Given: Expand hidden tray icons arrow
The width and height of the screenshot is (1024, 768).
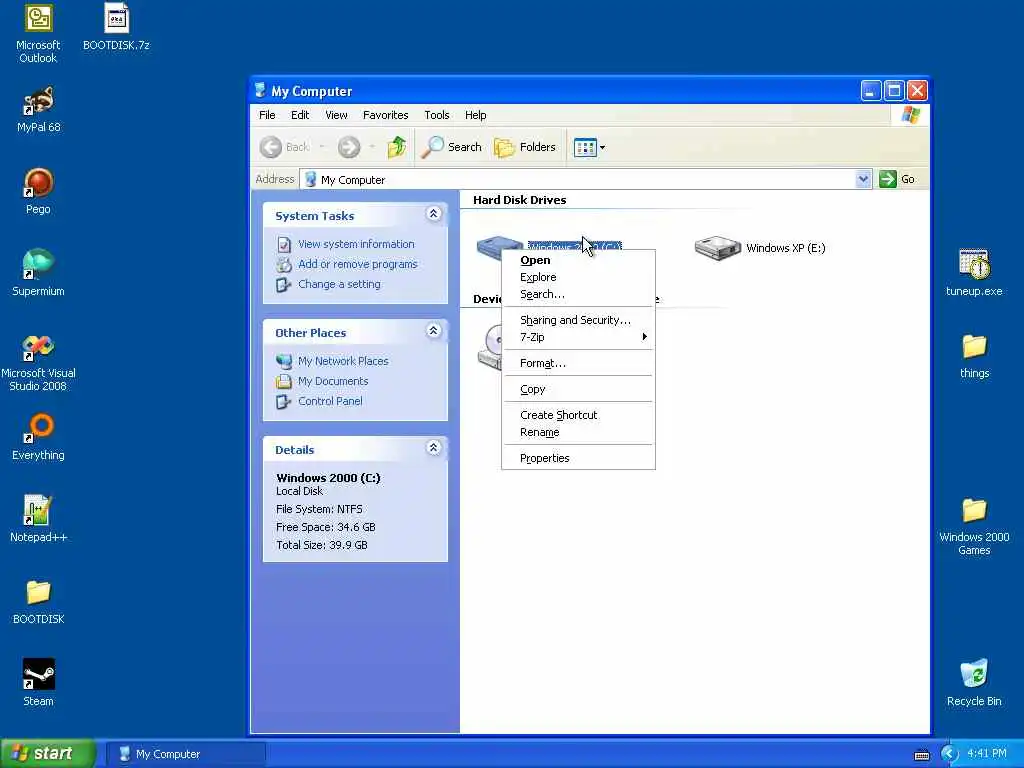Looking at the screenshot, I should click(x=949, y=754).
